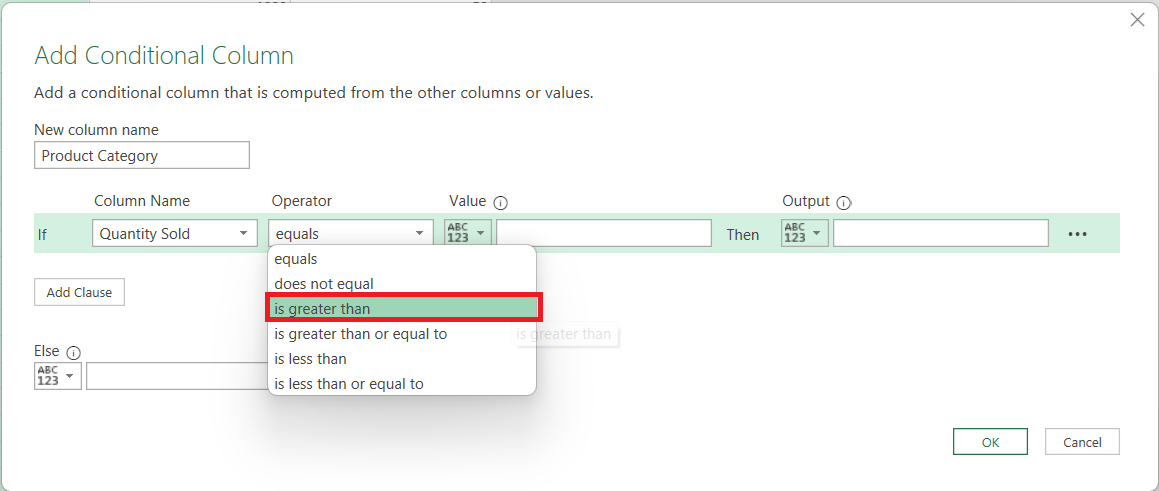The height and width of the screenshot is (491, 1159).
Task: Close the Add Conditional Column dialog
Action: pos(1138,20)
